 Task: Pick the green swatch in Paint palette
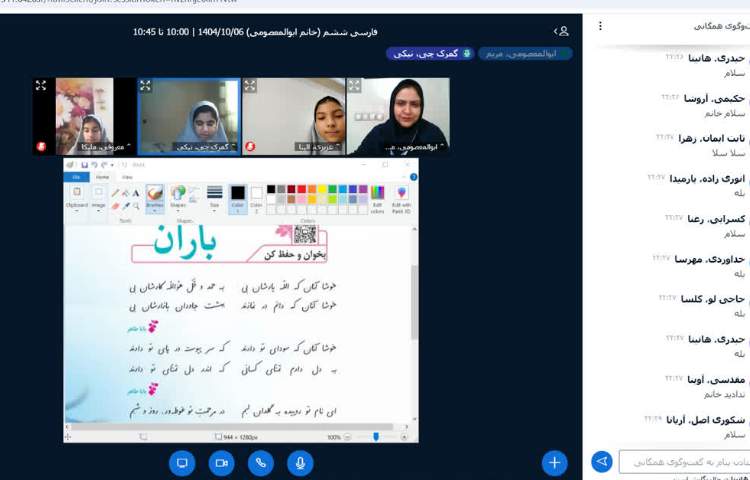[x=332, y=189]
